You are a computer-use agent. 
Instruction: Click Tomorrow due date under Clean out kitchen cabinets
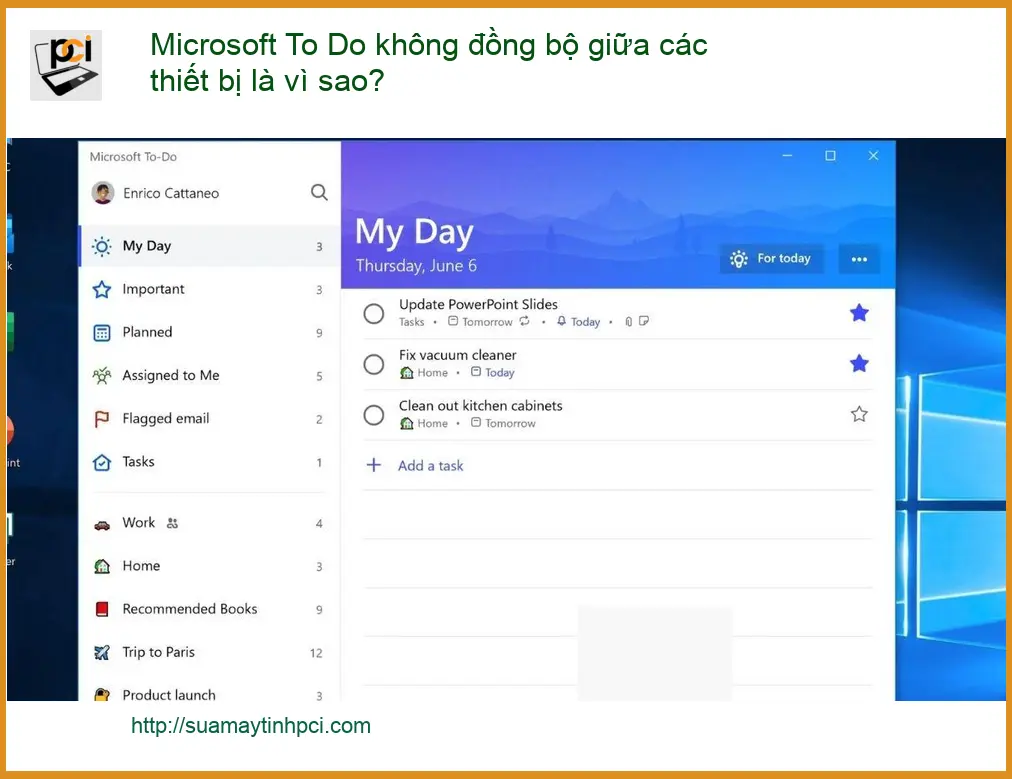503,423
